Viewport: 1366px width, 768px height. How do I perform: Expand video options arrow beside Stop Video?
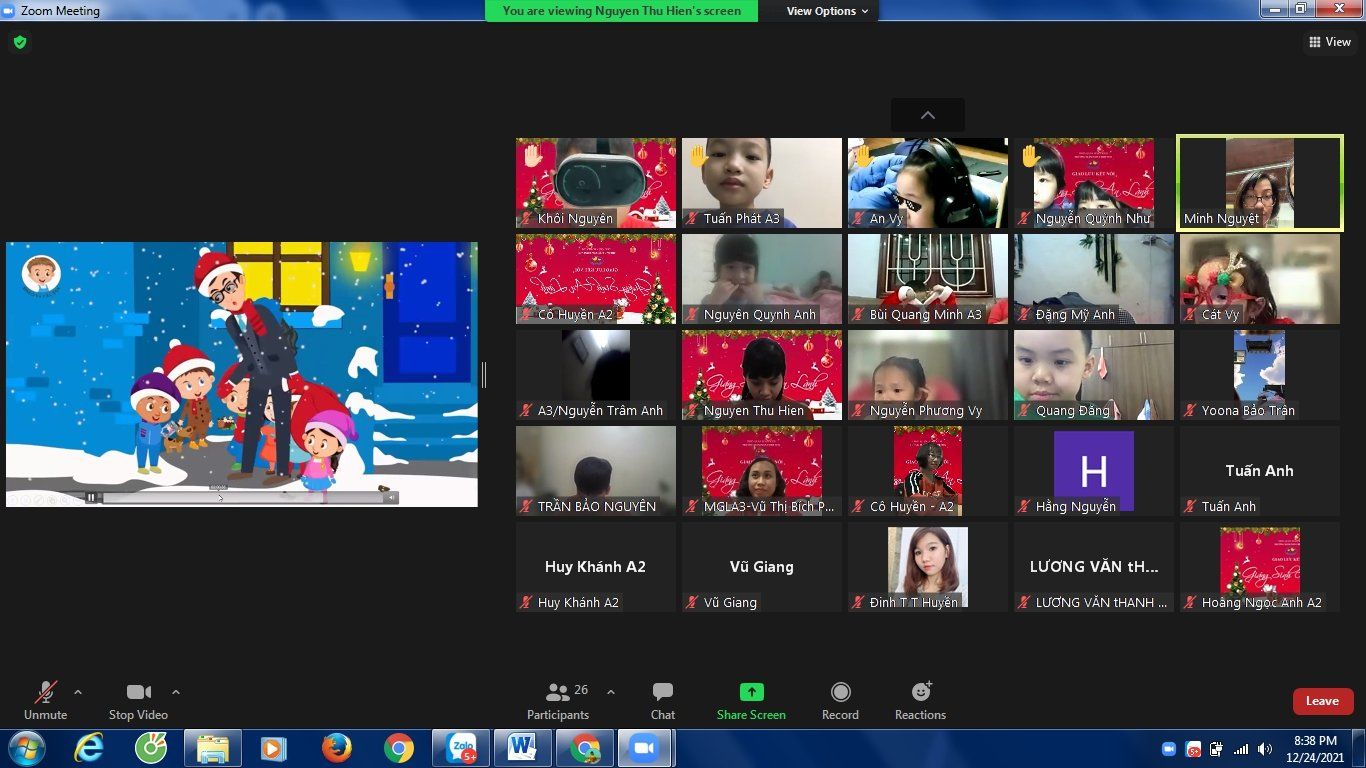(176, 692)
